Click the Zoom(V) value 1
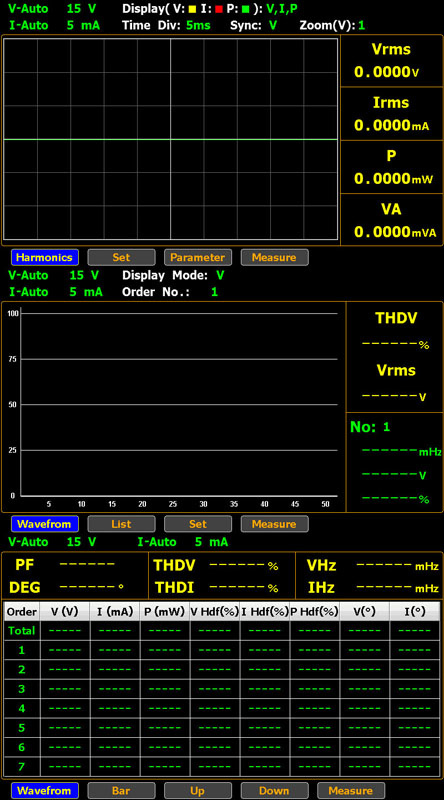This screenshot has width=444, height=800. point(361,25)
